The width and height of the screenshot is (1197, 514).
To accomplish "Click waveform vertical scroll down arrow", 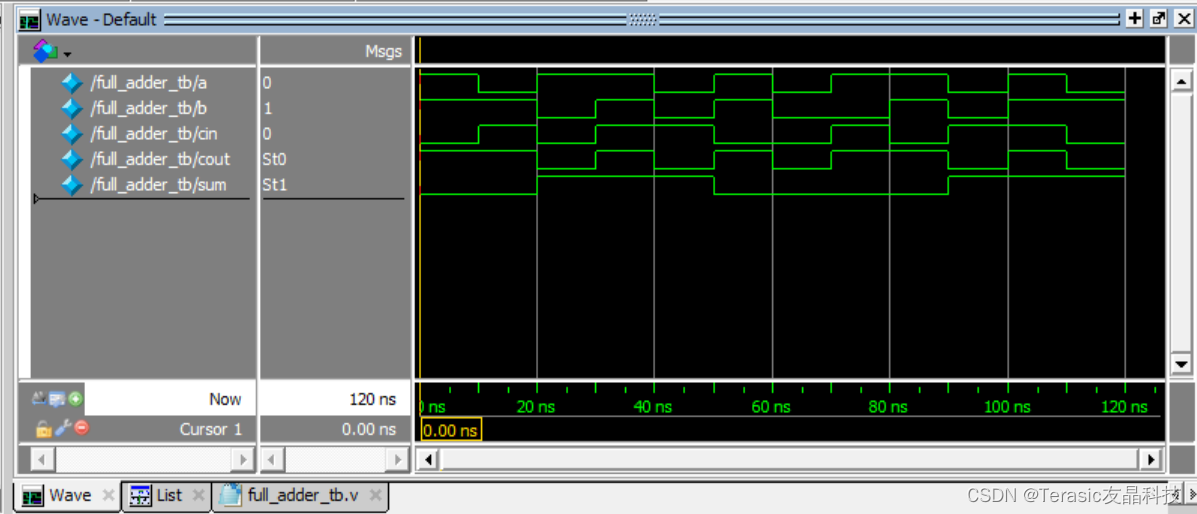I will 1182,364.
